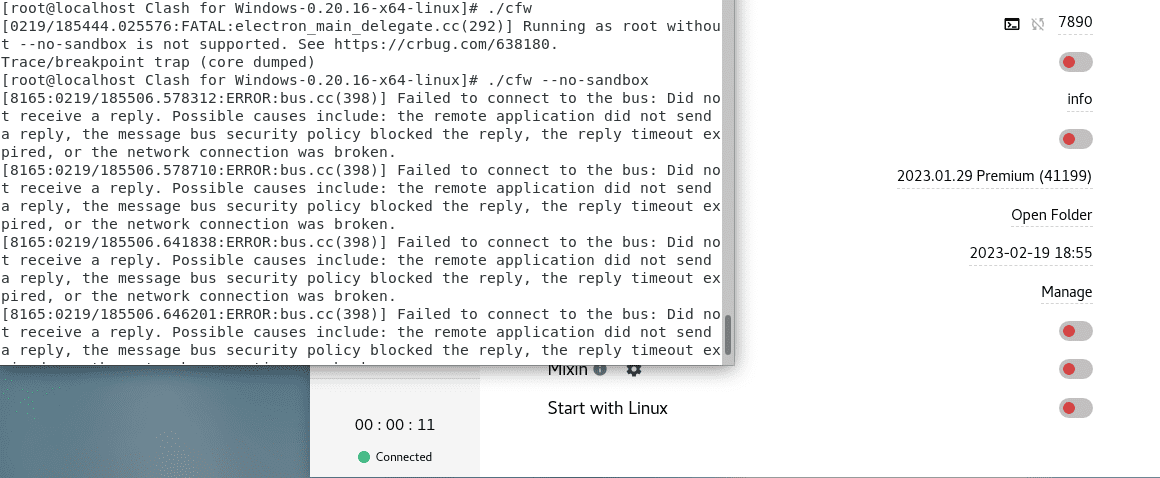
Task: Click the 2023.01.29 Premium core version
Action: tap(994, 176)
